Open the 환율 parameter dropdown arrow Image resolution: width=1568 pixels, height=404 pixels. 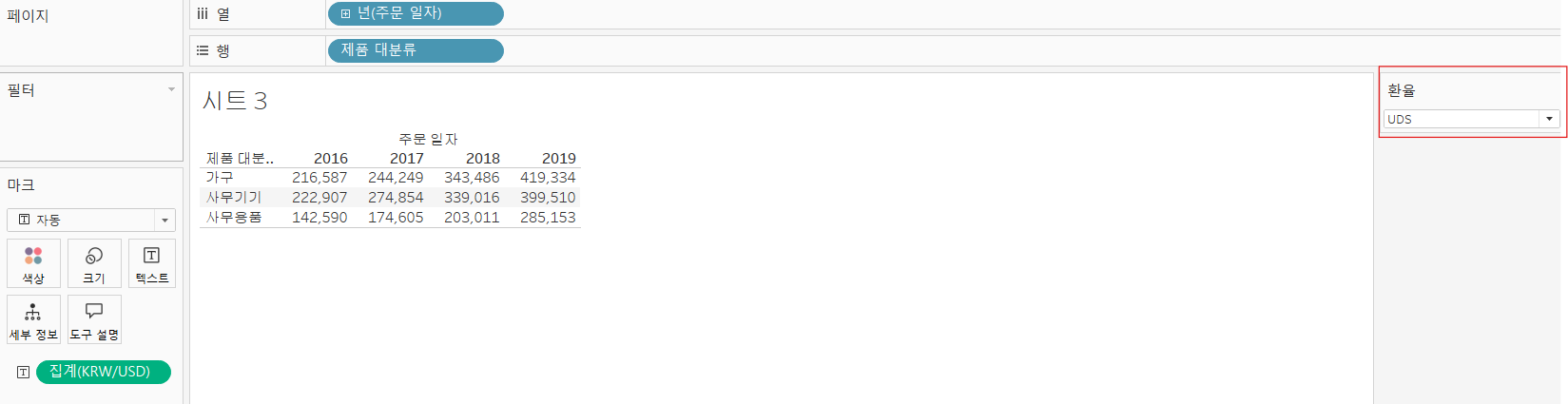tap(1549, 119)
